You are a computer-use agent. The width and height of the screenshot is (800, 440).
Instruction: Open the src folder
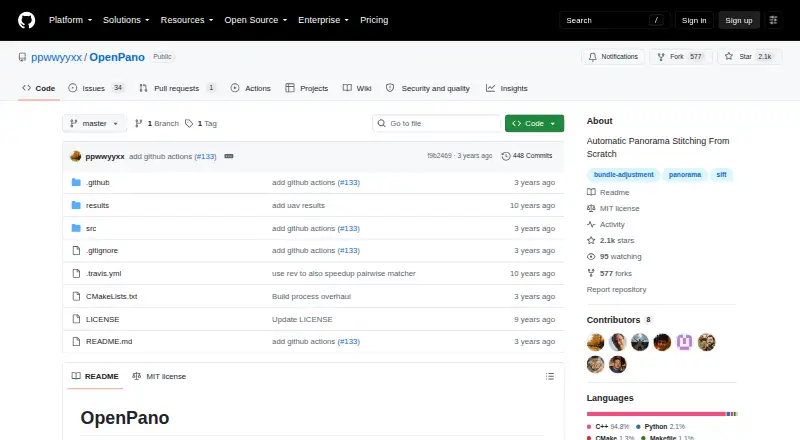click(x=91, y=228)
